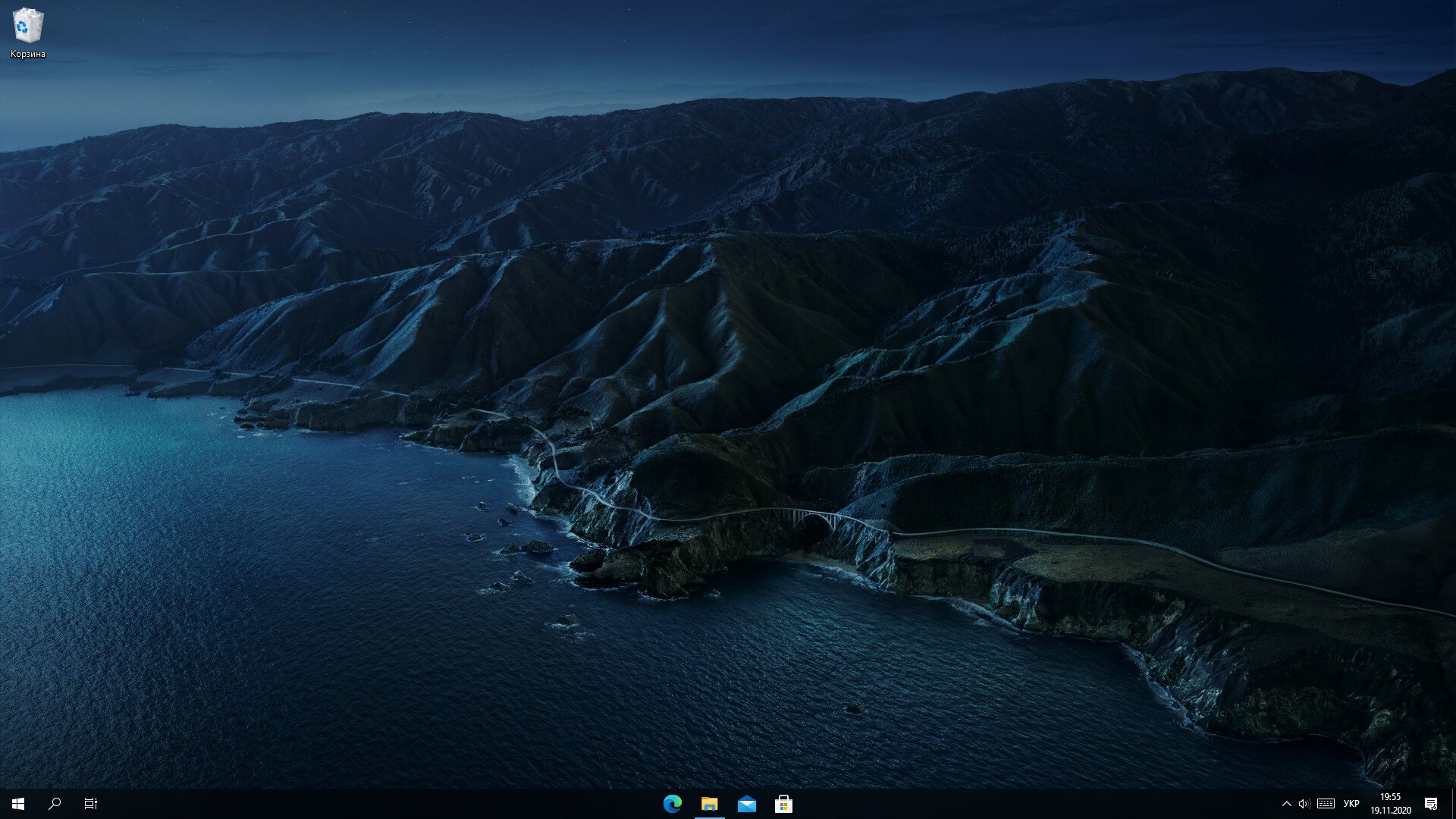1456x819 pixels.
Task: Switch input language via УКР indicator
Action: coord(1351,804)
